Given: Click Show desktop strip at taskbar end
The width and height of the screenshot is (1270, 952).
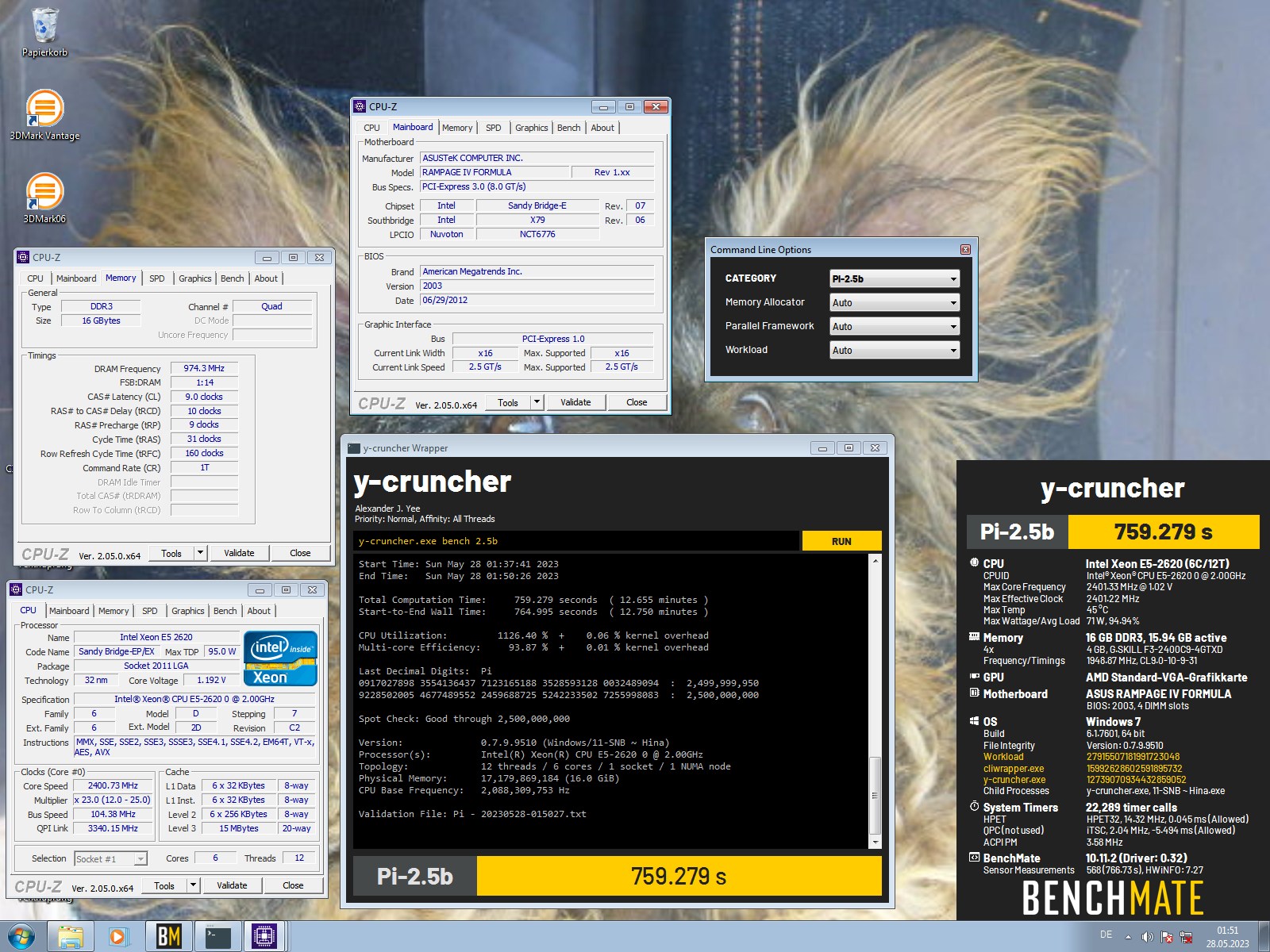Looking at the screenshot, I should (1264, 937).
